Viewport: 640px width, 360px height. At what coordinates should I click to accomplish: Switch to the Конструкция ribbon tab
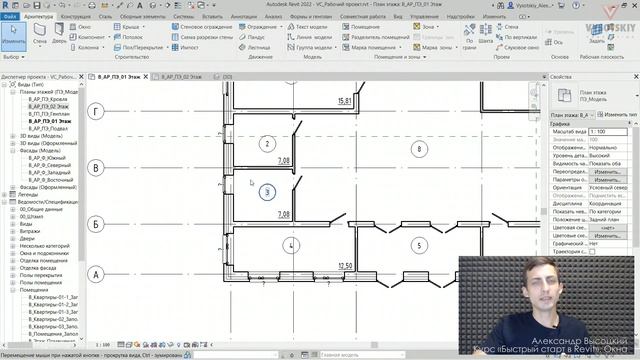click(x=76, y=16)
